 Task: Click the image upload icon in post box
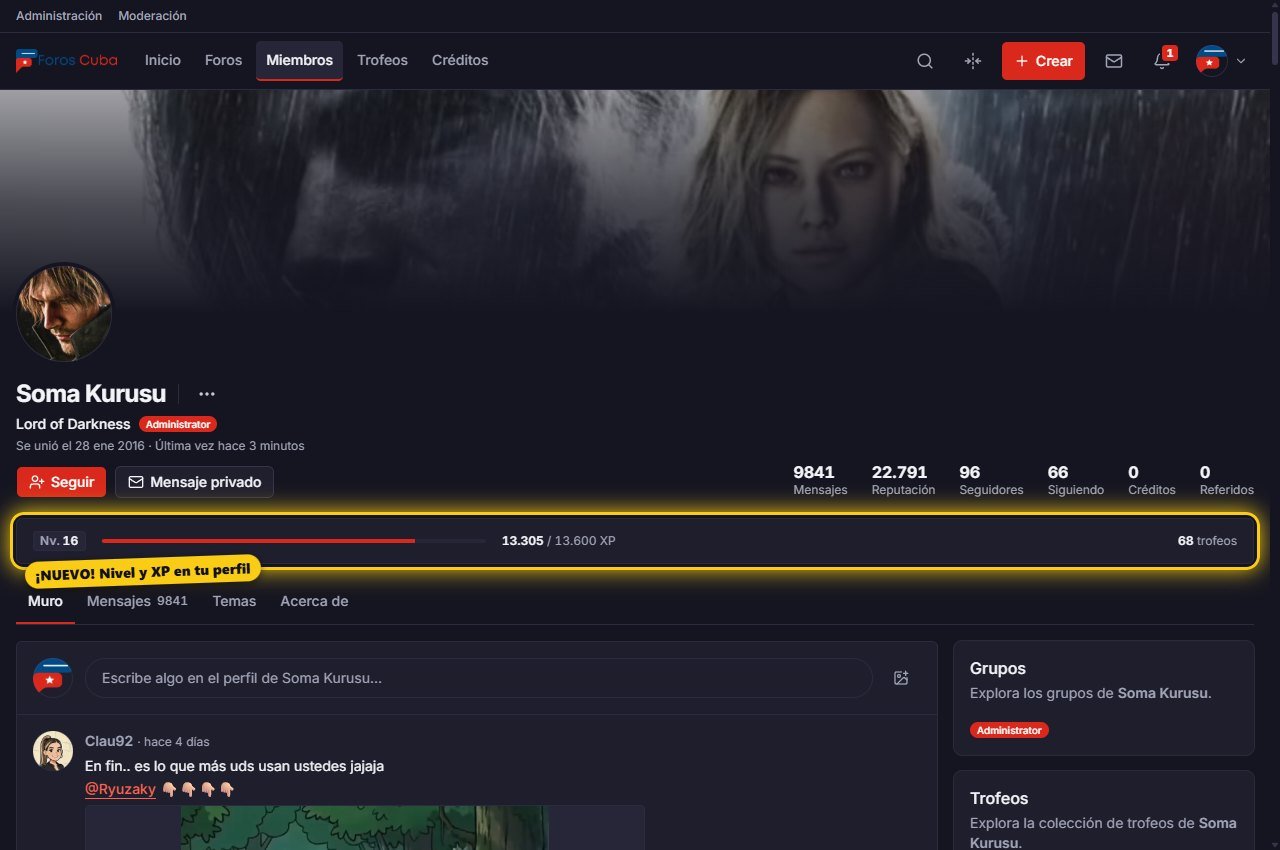tap(901, 678)
